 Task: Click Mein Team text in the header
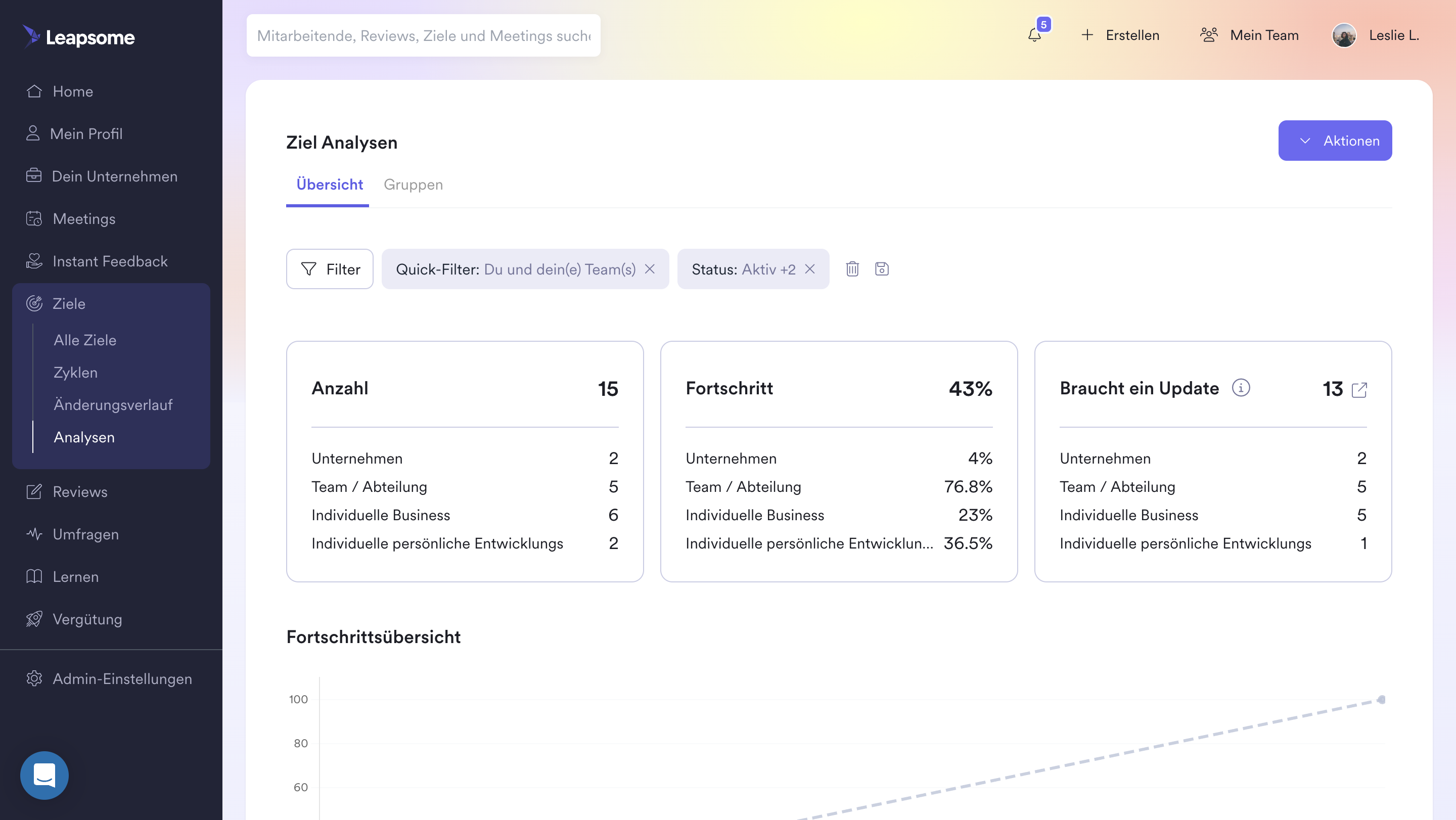click(x=1264, y=35)
